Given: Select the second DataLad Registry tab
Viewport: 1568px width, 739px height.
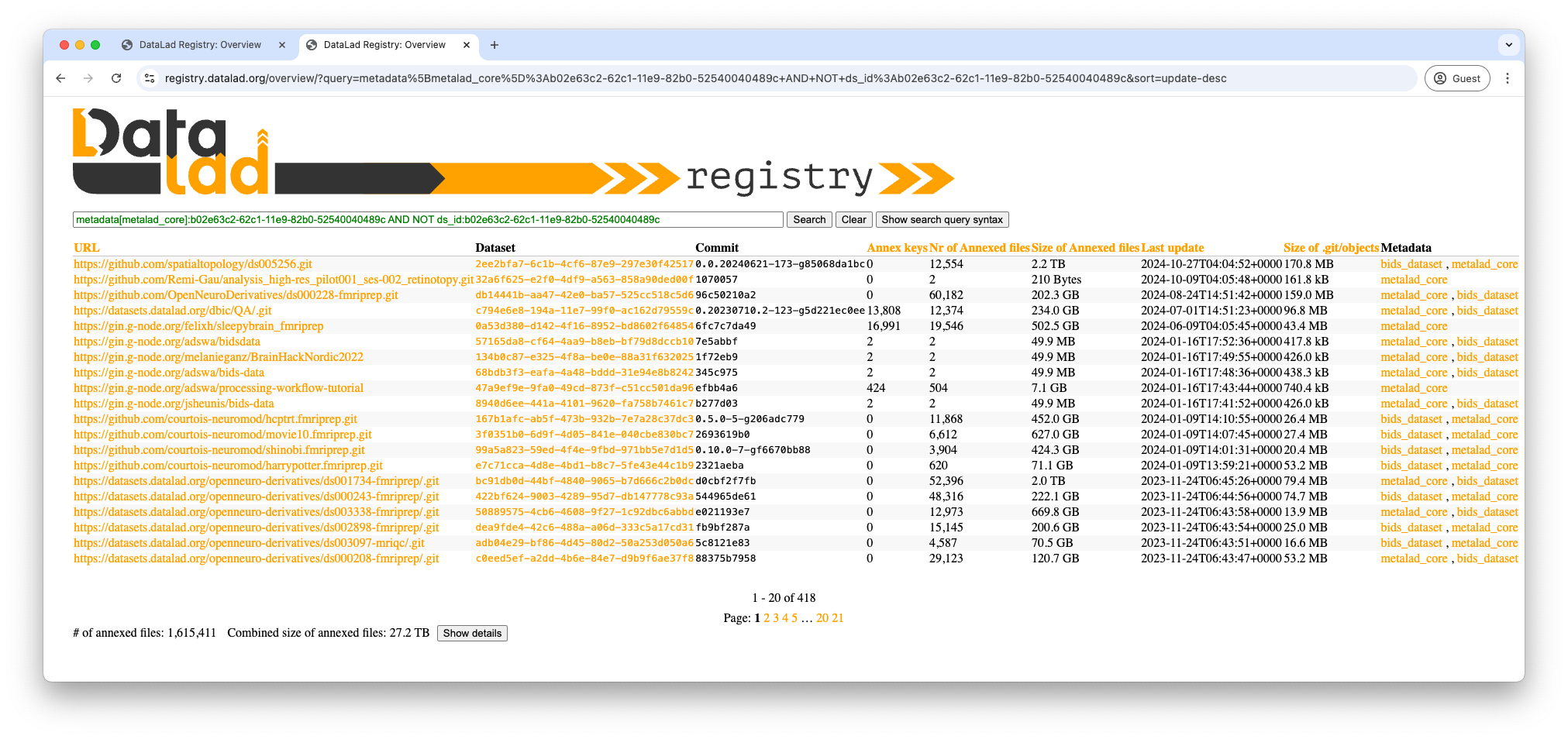Looking at the screenshot, I should tap(384, 45).
